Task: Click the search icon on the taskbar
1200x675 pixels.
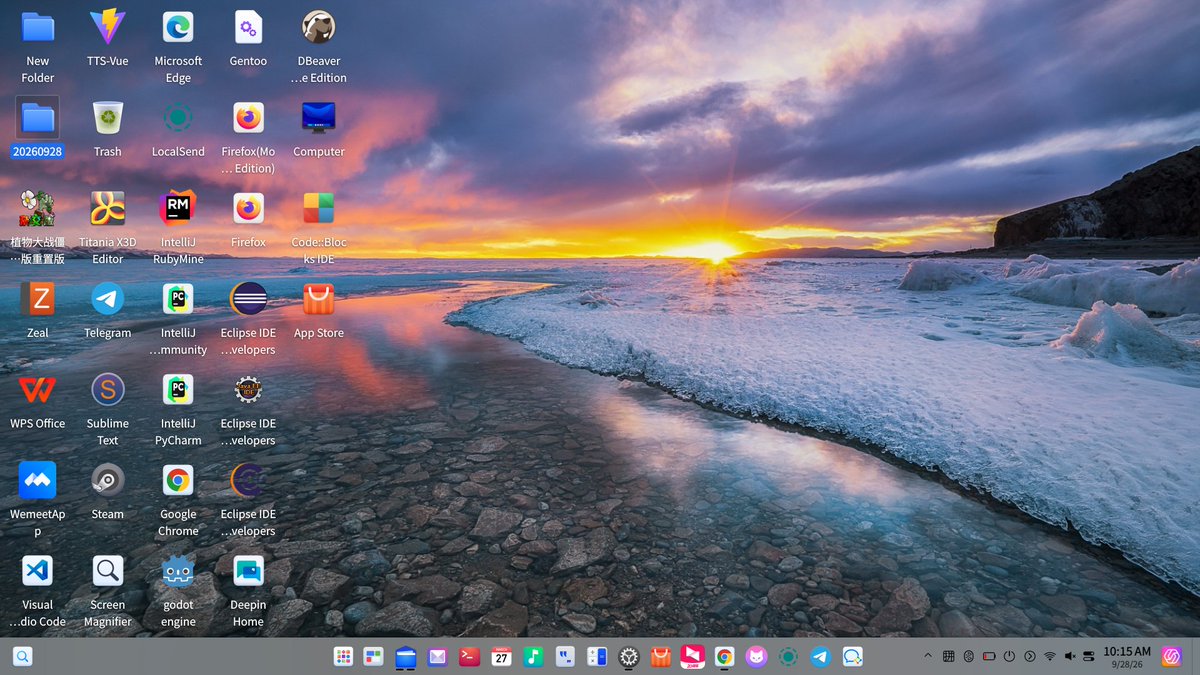Action: (22, 657)
